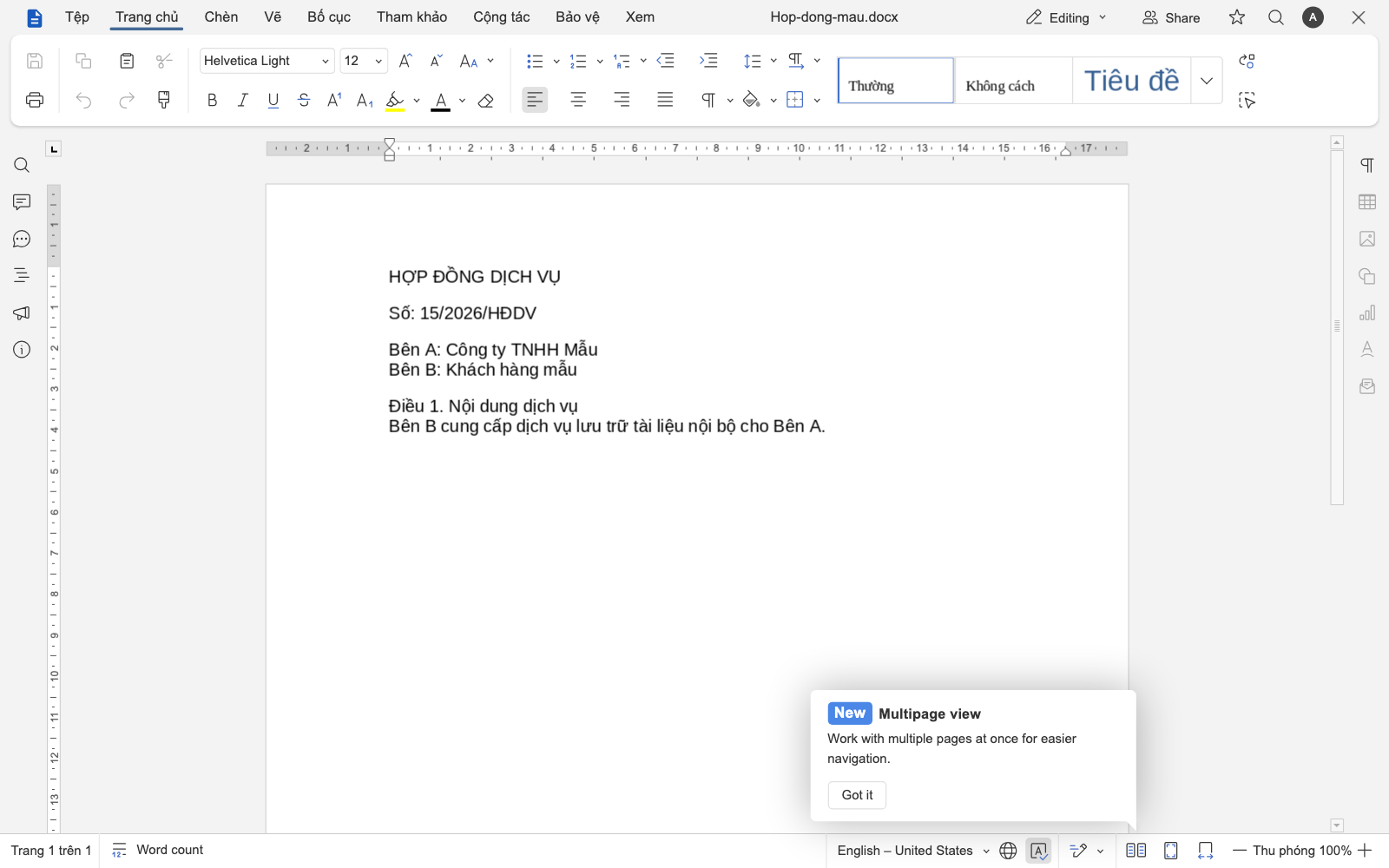
Task: Open the Bố cục tab
Action: pos(329,17)
